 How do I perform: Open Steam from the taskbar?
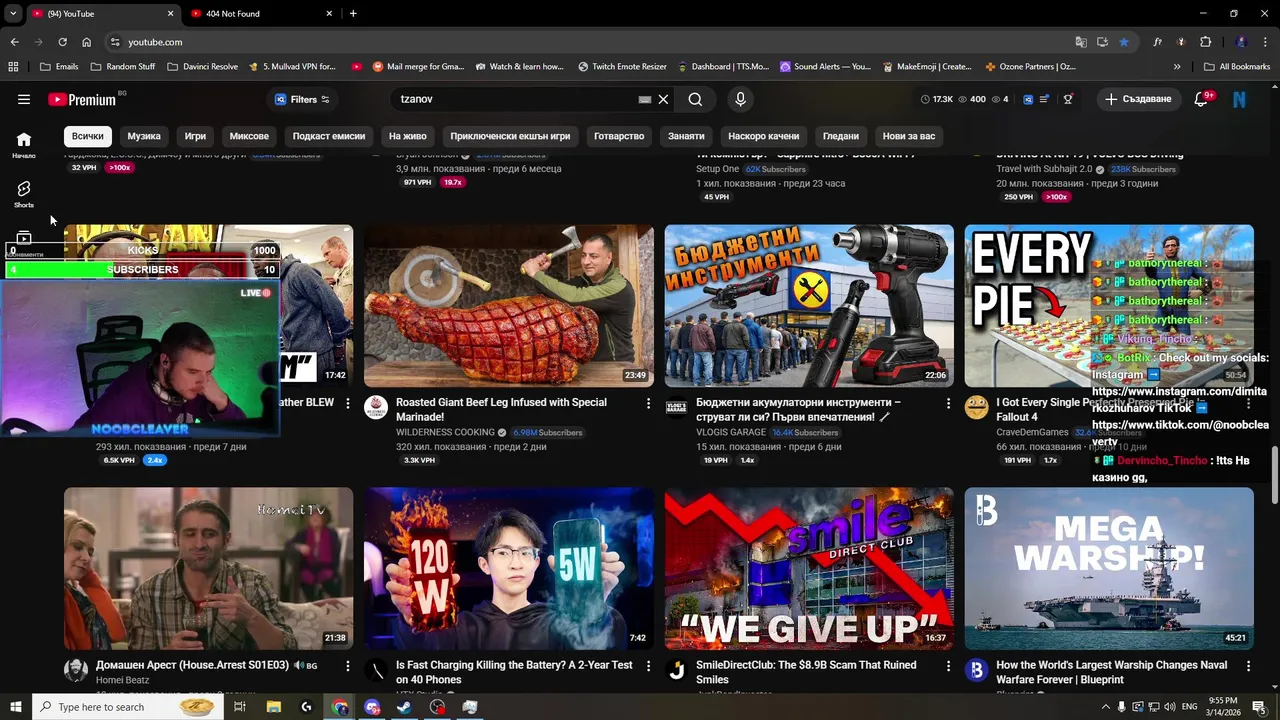point(404,707)
